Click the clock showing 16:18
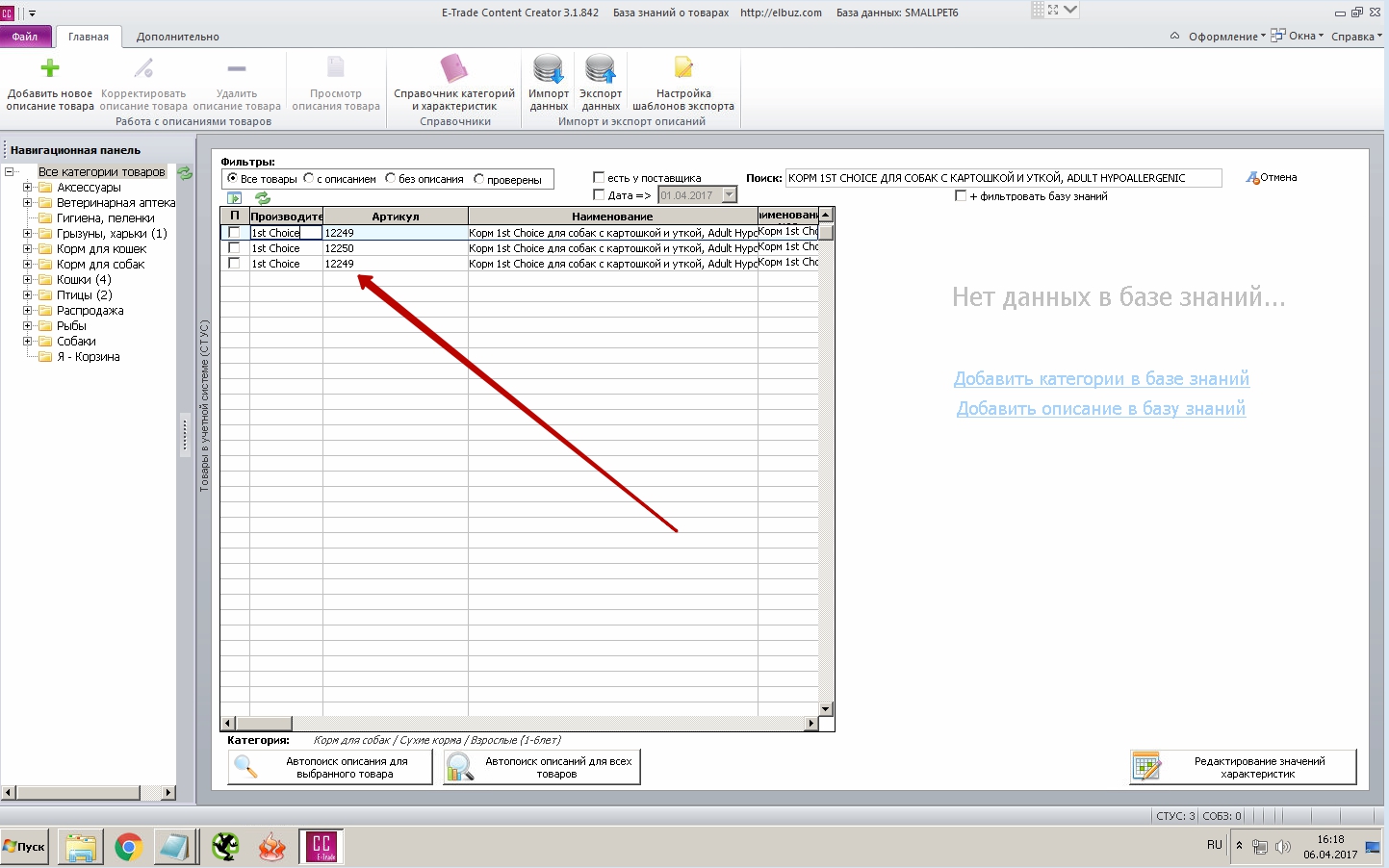Viewport: 1389px width, 868px height. [1330, 839]
